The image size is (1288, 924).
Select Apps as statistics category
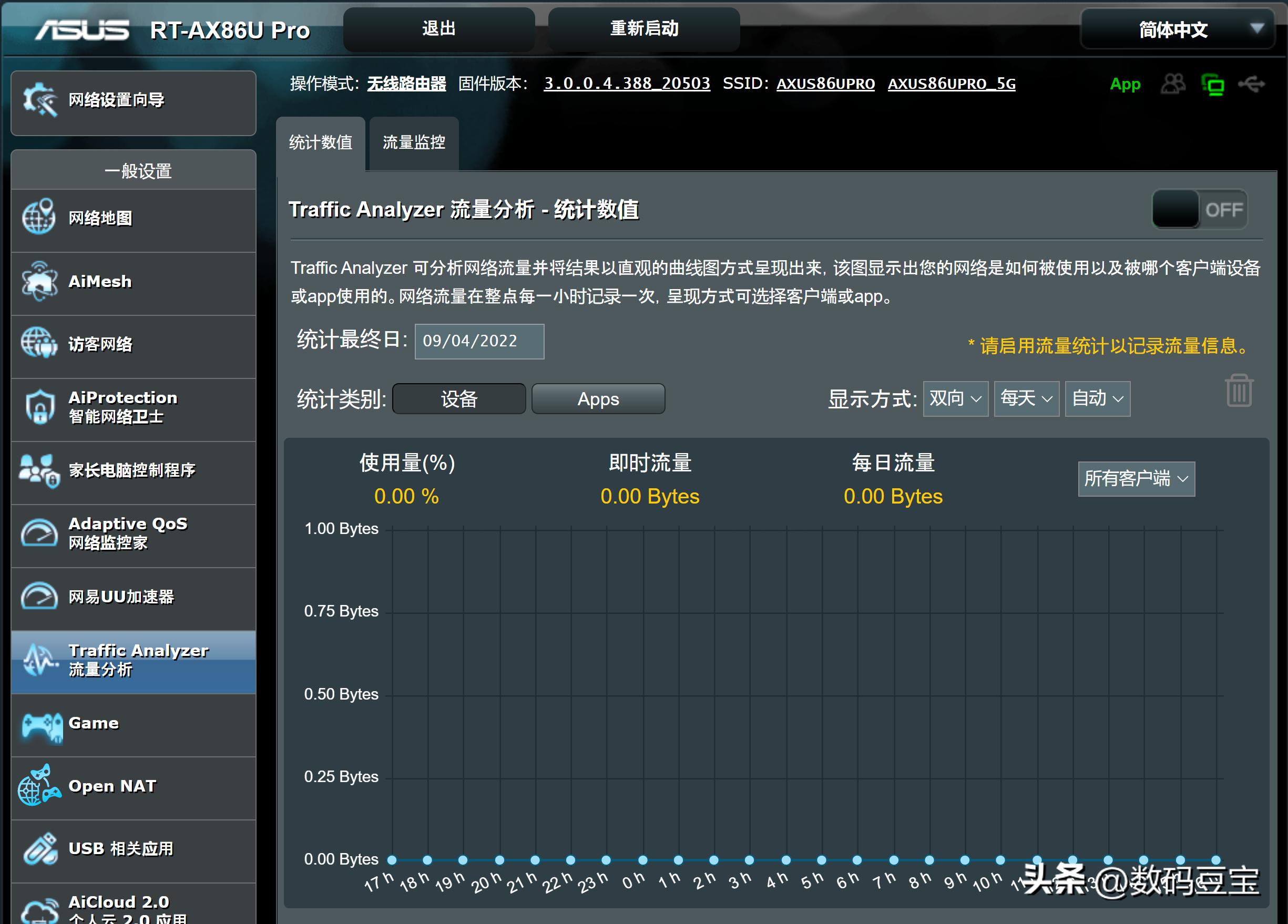597,399
